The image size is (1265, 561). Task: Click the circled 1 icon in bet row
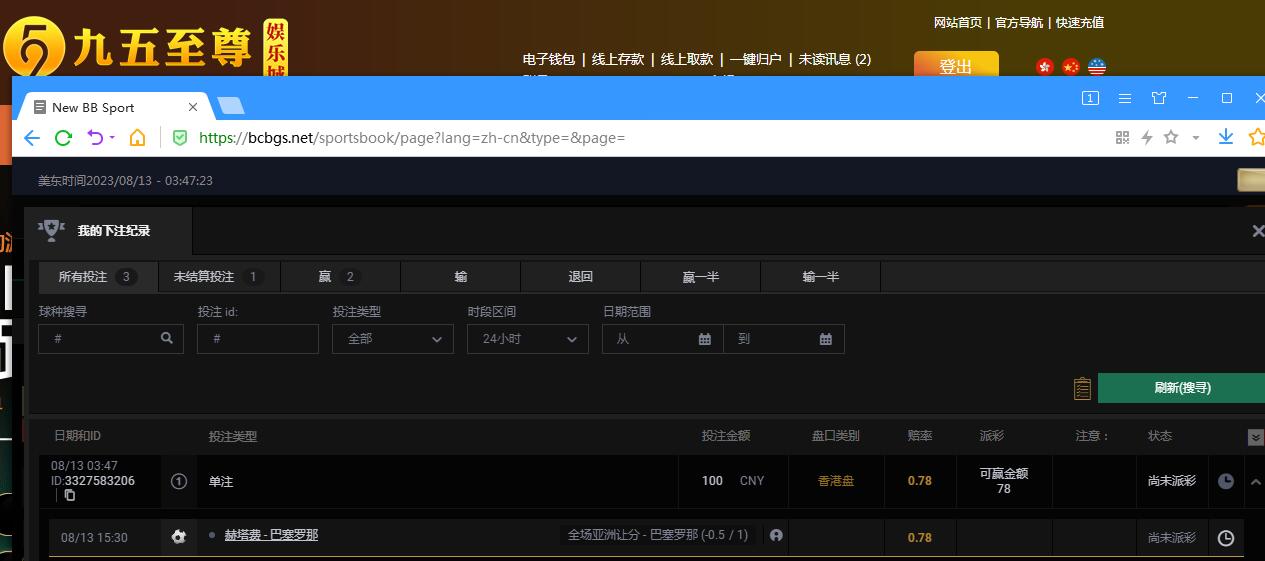[179, 481]
